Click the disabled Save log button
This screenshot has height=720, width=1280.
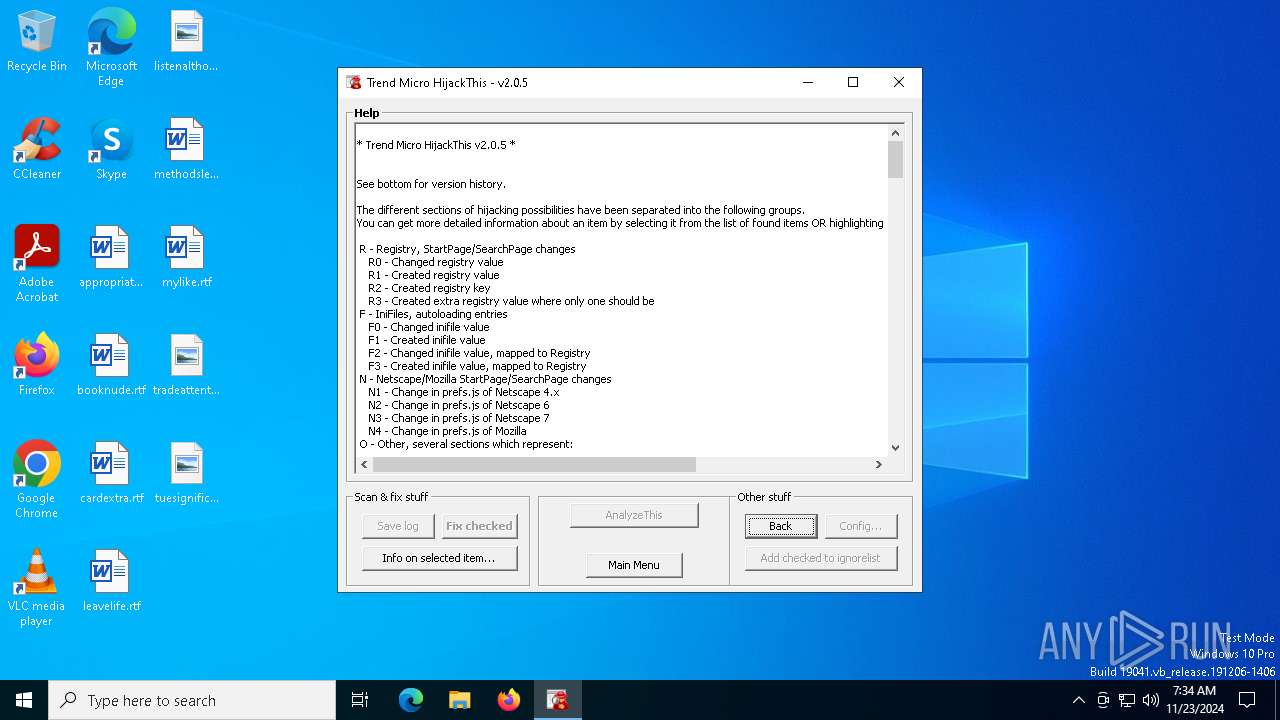click(398, 526)
